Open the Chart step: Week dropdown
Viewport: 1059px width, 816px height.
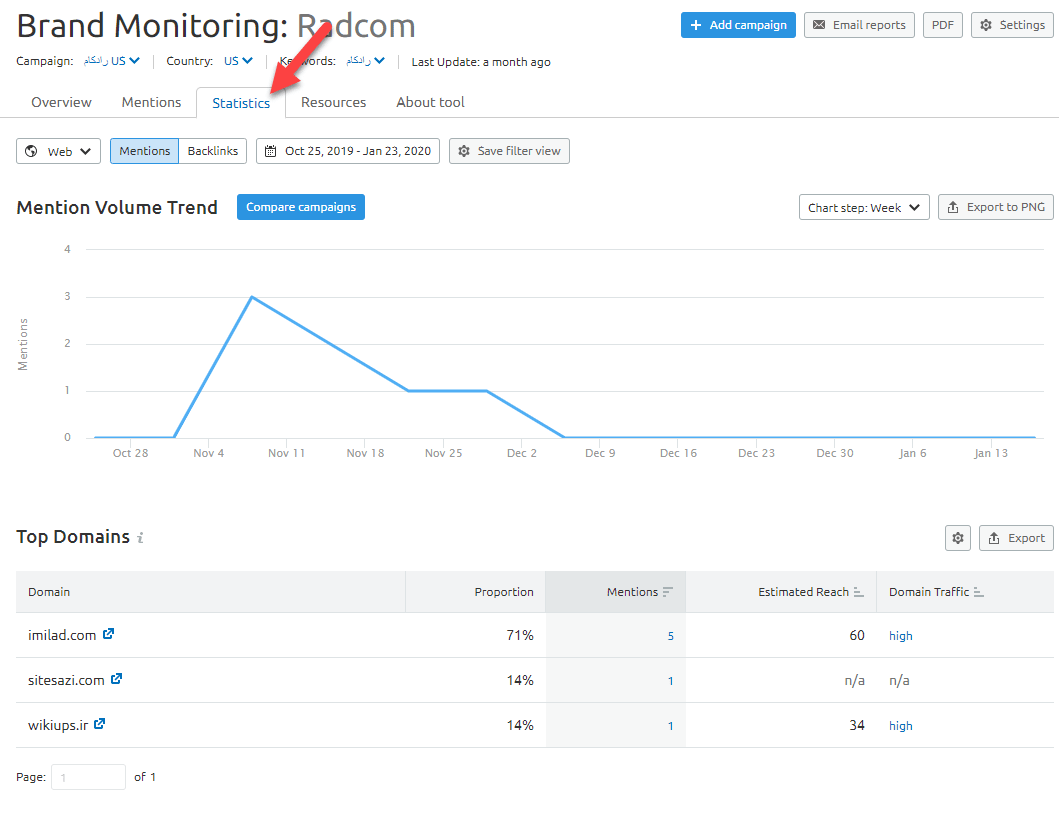tap(864, 207)
